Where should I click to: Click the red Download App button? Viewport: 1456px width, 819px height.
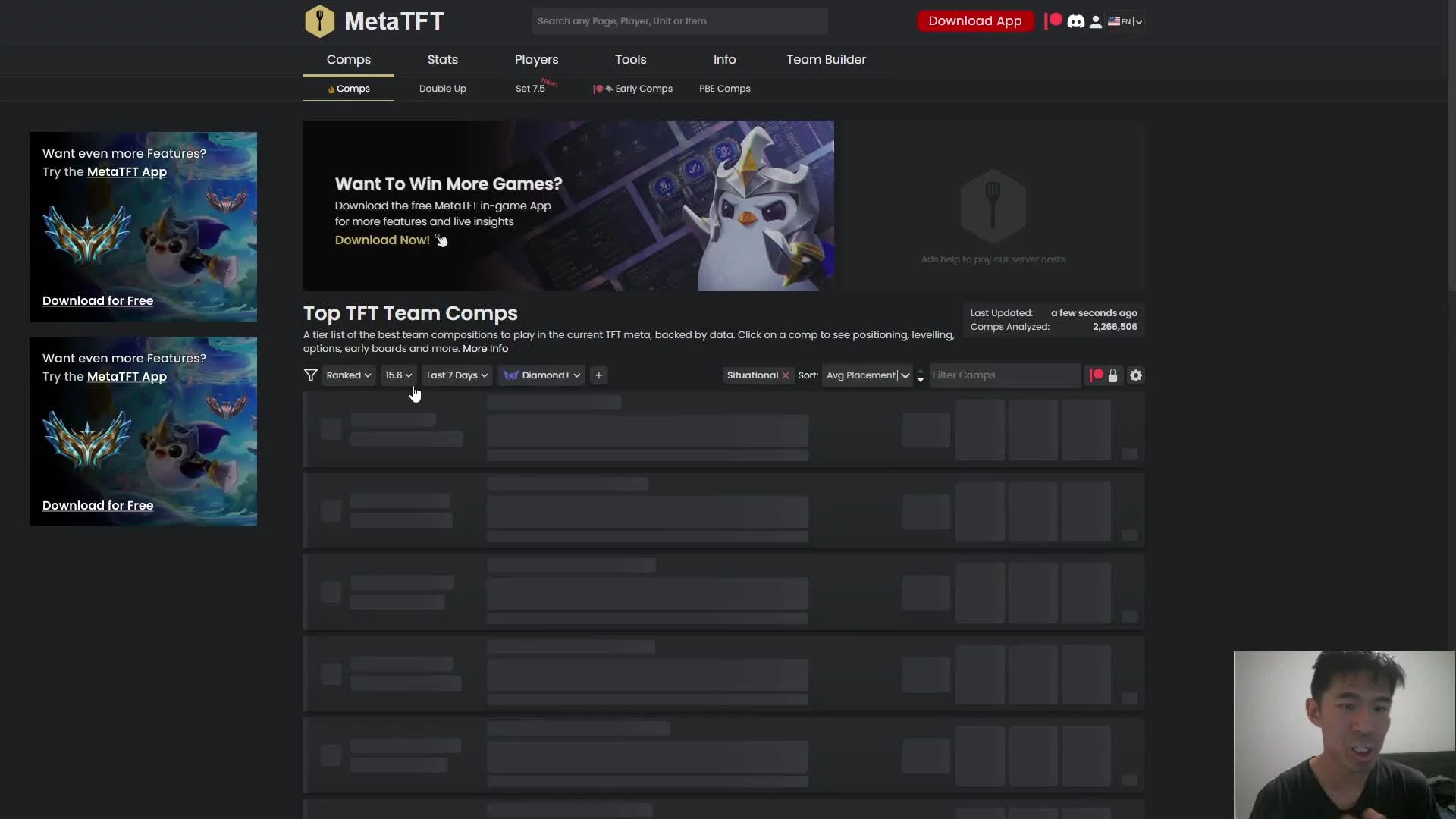(x=974, y=21)
